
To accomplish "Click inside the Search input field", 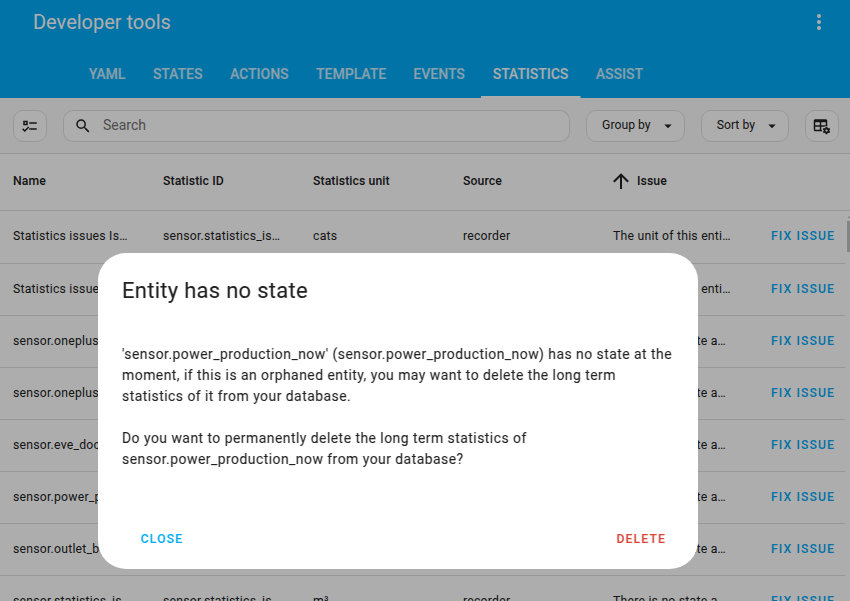I will (300, 126).
